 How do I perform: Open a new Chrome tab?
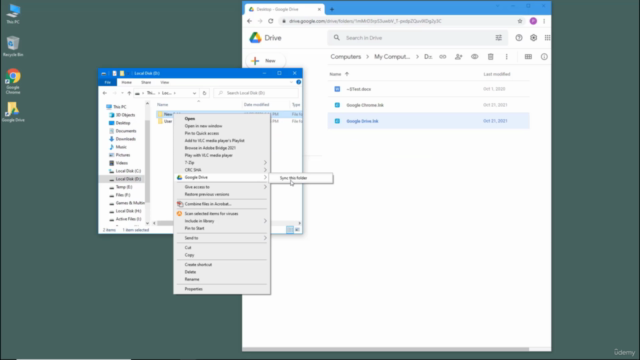click(x=332, y=9)
